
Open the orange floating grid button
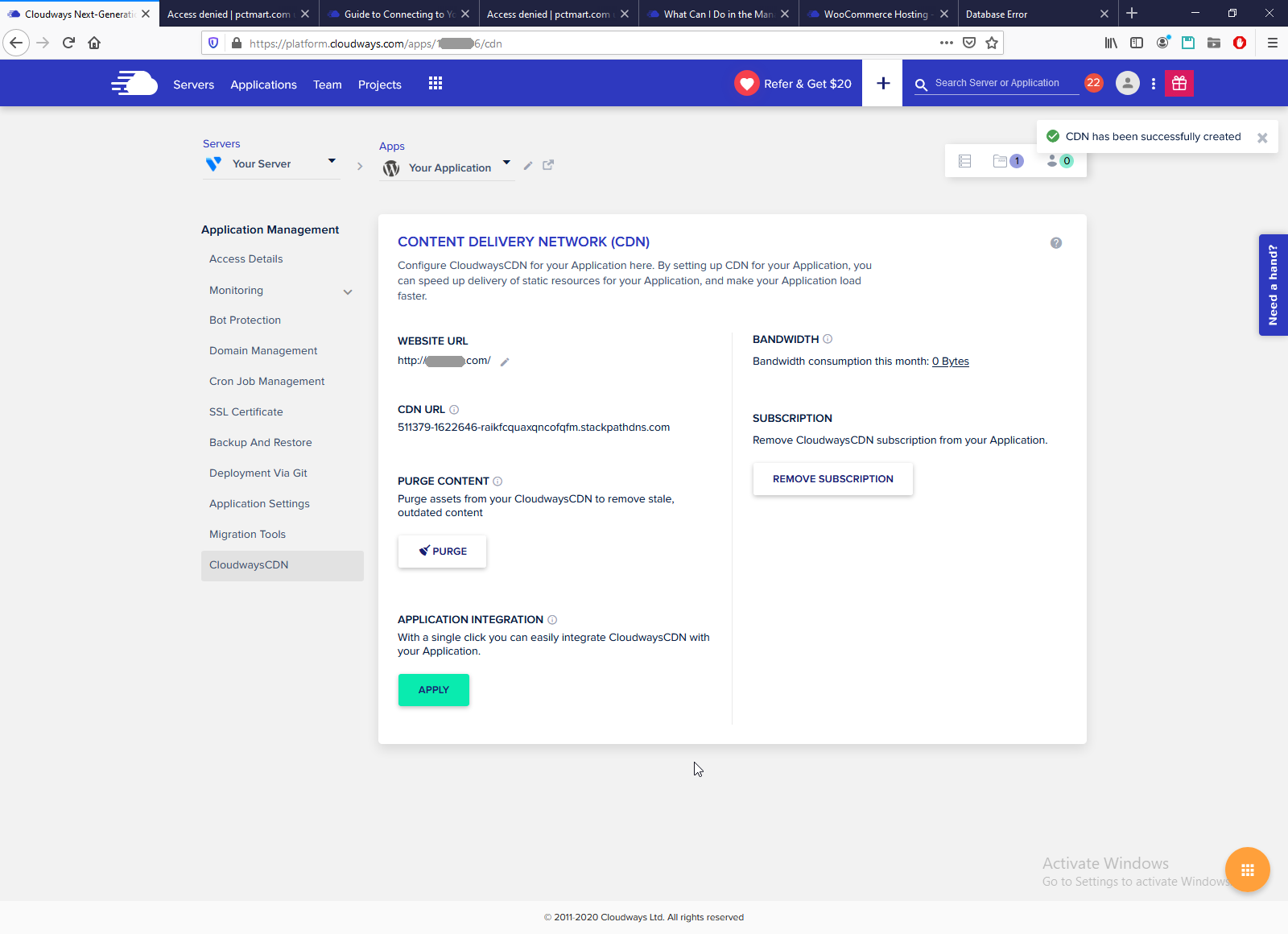click(x=1248, y=870)
